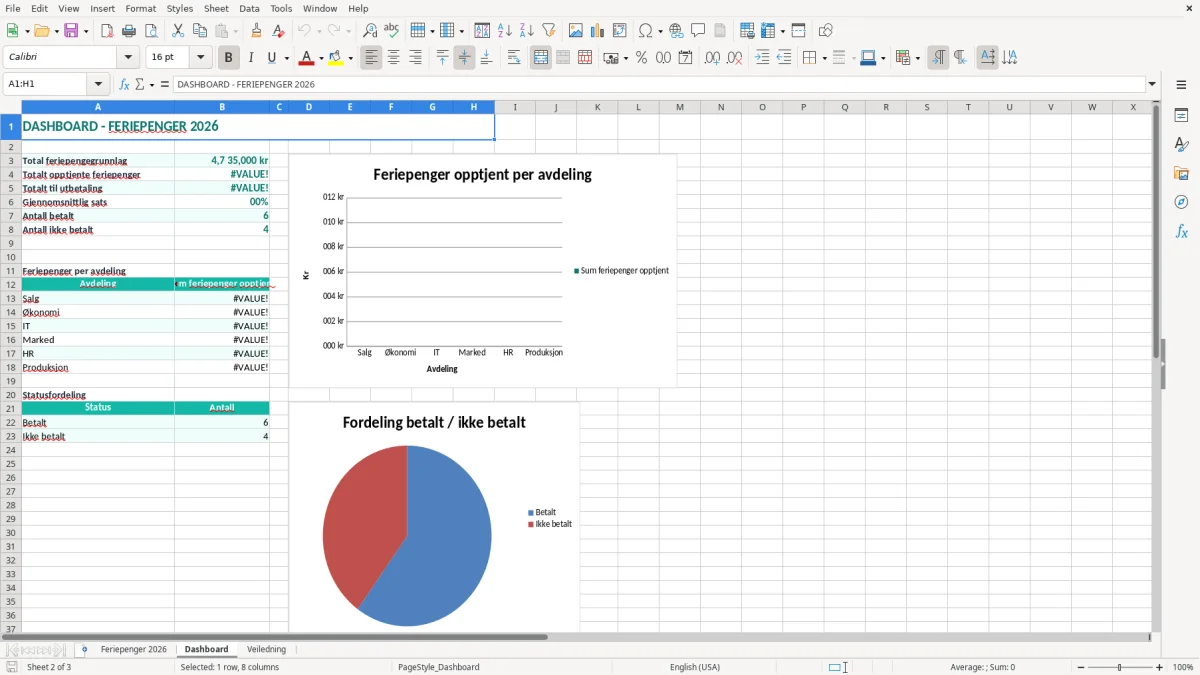Insert Comment speech bubble icon
The image size is (1200, 675).
(698, 31)
